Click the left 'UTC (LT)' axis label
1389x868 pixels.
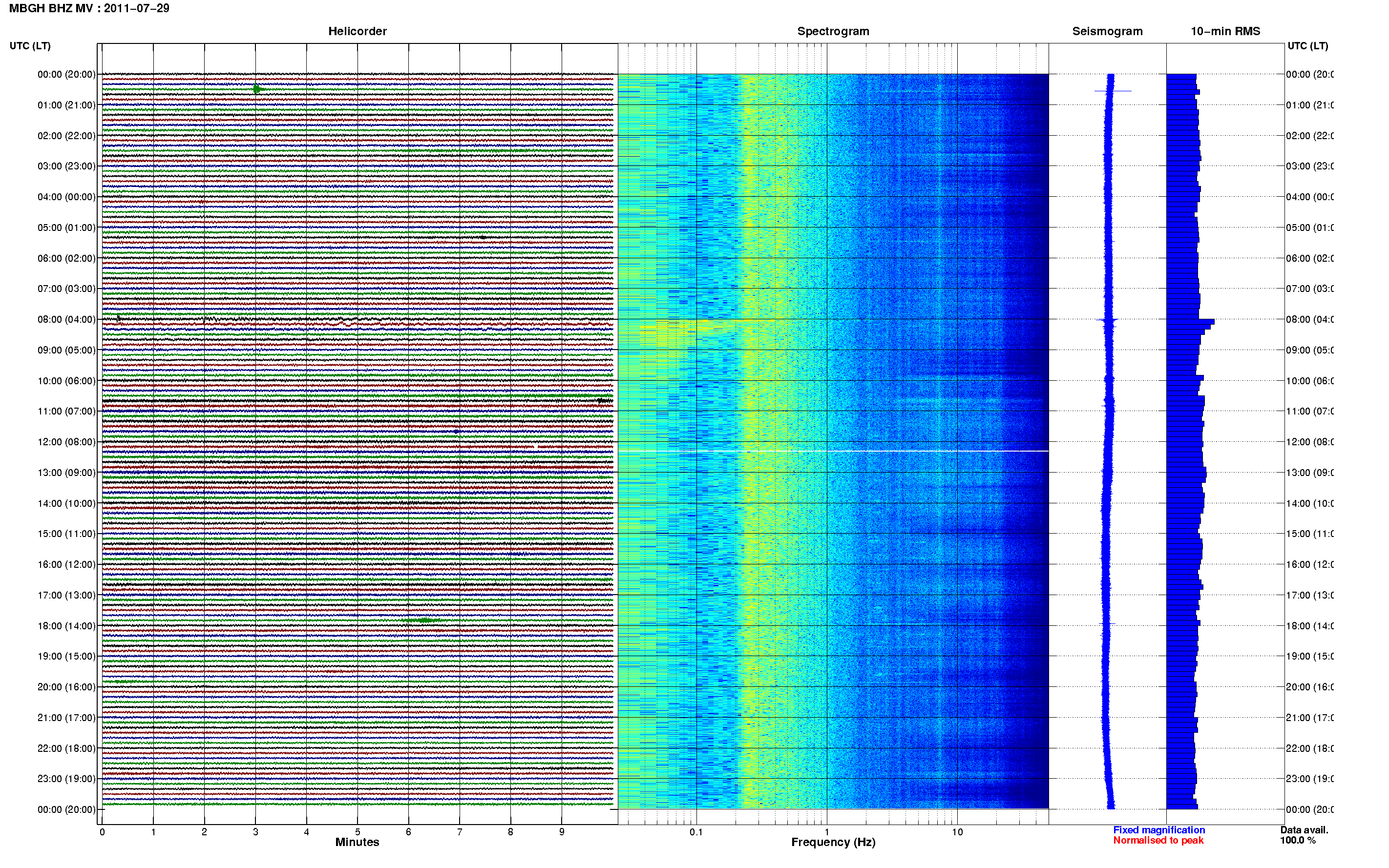tap(30, 45)
